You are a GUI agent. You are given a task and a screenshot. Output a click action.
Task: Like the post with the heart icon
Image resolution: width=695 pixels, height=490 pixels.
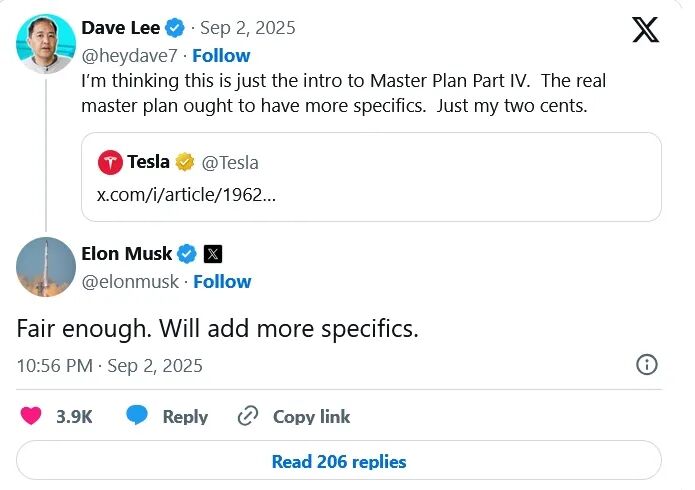coord(31,416)
